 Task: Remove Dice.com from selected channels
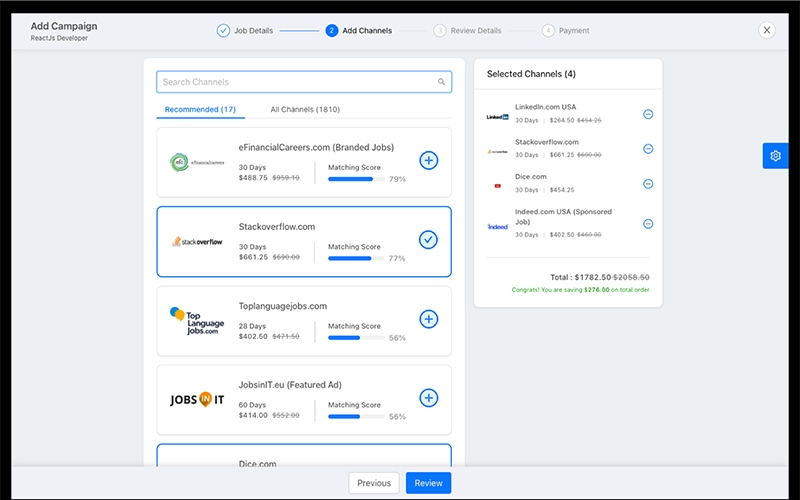point(648,184)
